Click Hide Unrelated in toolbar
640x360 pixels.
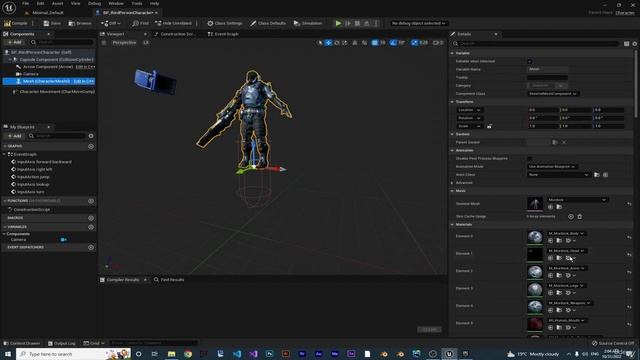pos(173,23)
